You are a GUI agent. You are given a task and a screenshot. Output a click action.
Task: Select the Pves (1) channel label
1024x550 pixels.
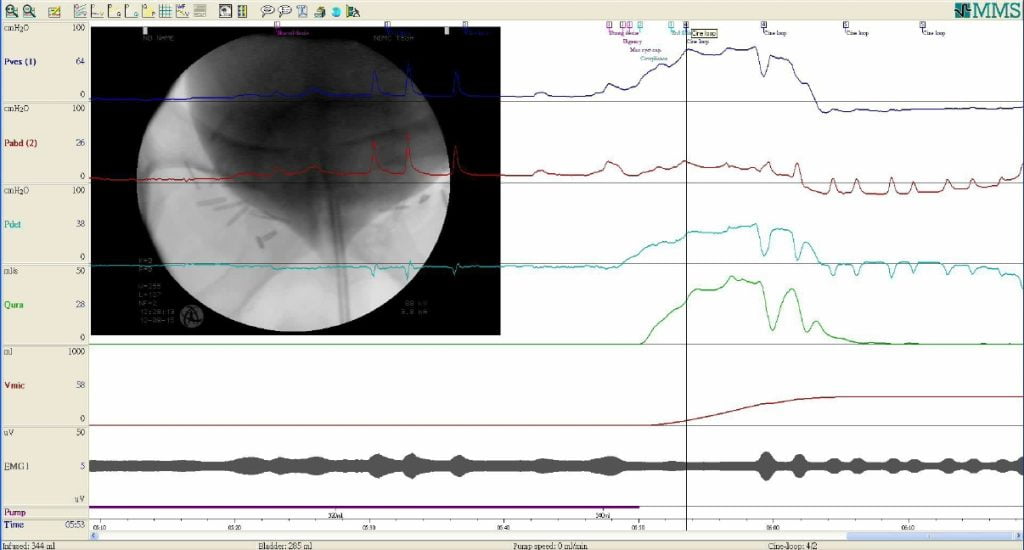pos(22,62)
